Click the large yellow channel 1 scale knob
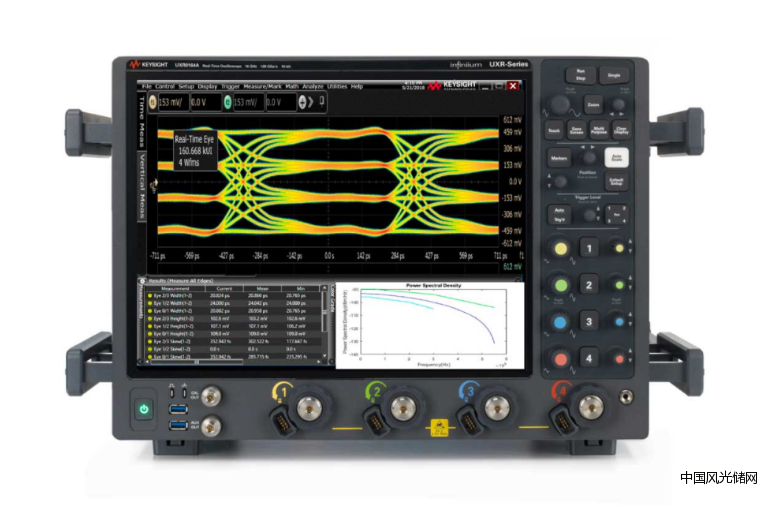 pyautogui.click(x=561, y=249)
